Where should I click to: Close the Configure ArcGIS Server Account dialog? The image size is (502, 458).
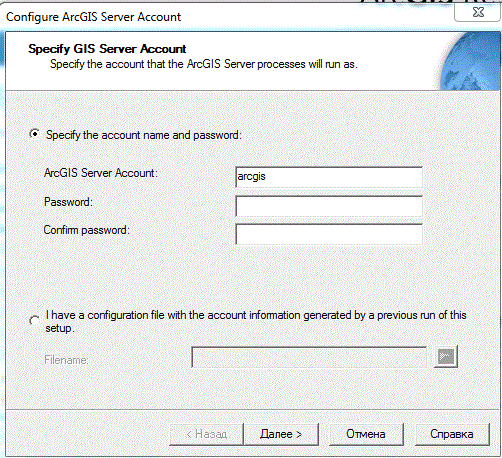coord(478,12)
